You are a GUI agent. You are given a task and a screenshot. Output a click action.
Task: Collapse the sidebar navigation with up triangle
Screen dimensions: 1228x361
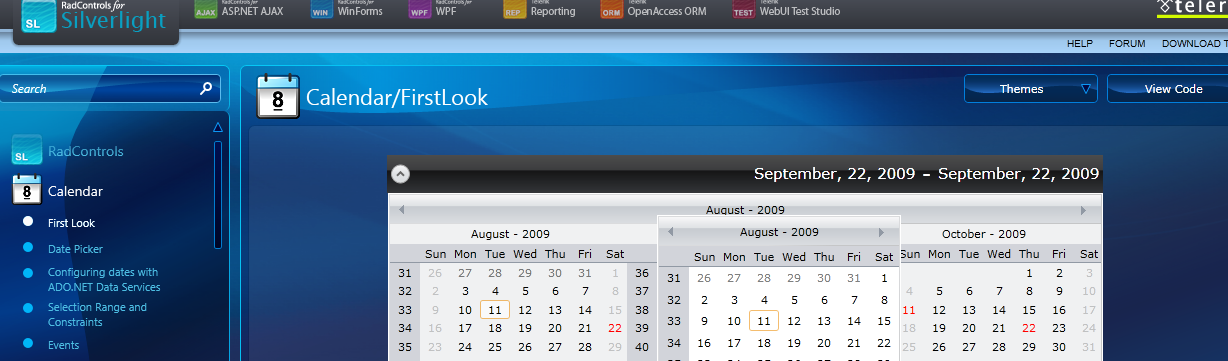coord(218,127)
